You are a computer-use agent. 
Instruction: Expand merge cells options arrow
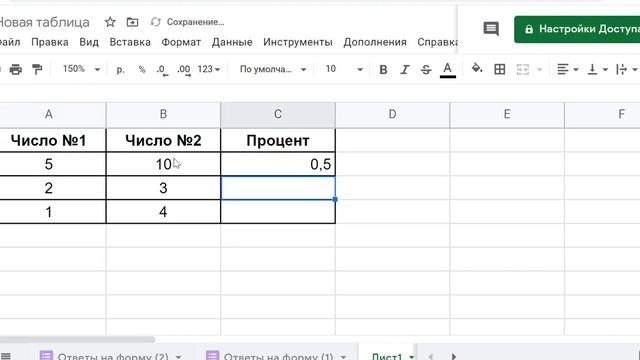coord(540,70)
